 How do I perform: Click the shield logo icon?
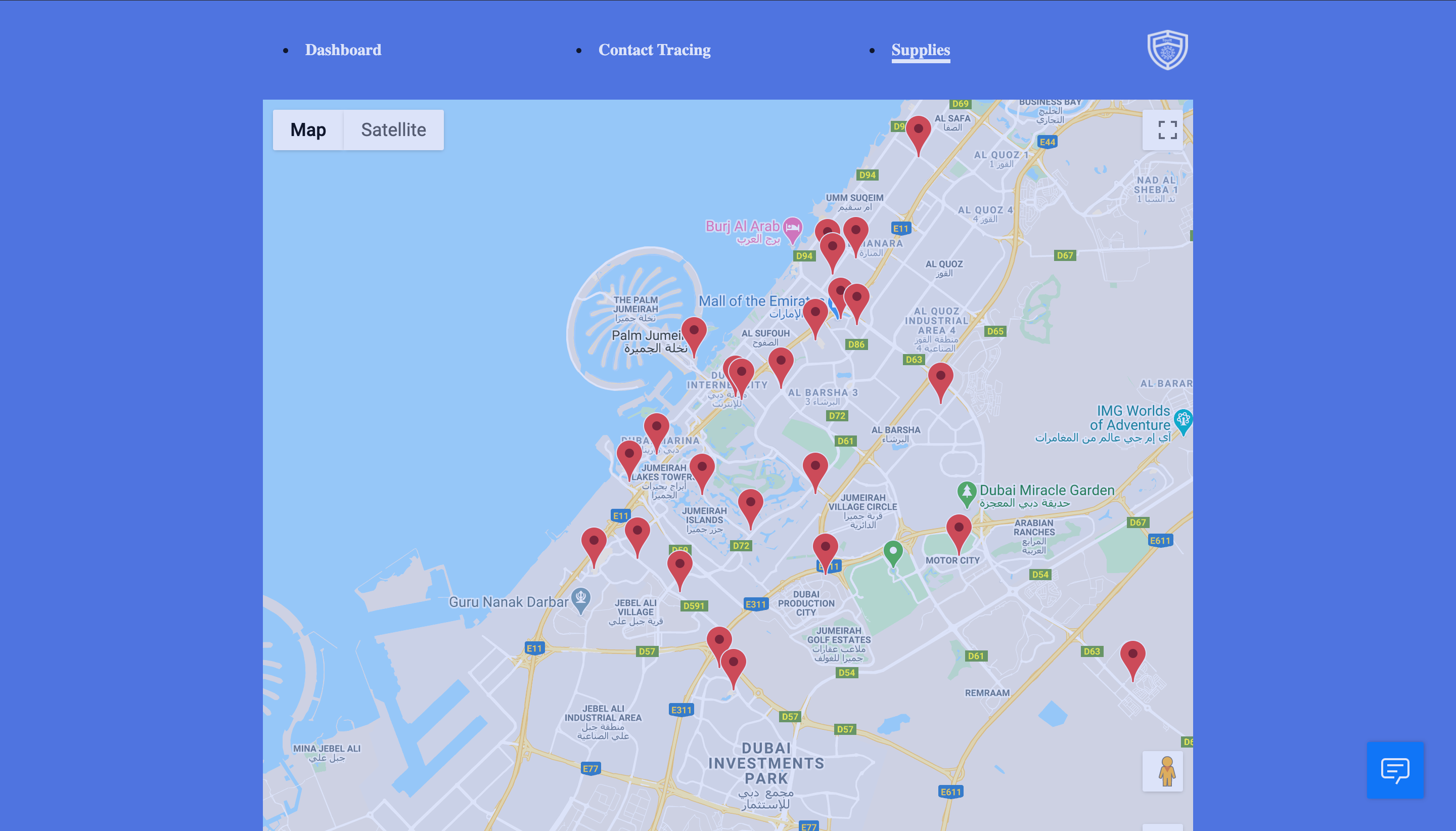(x=1167, y=50)
